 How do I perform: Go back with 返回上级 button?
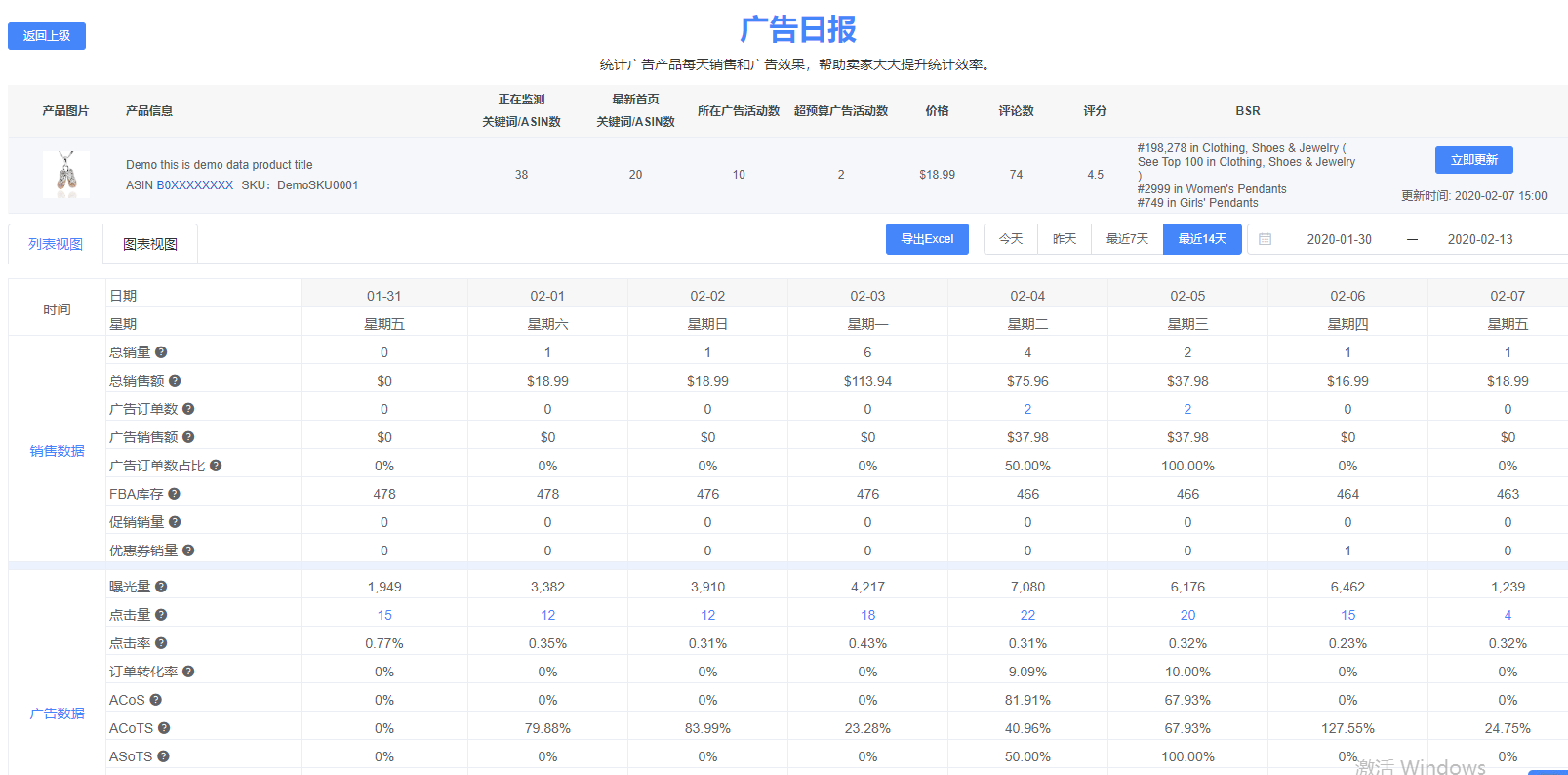(x=47, y=36)
